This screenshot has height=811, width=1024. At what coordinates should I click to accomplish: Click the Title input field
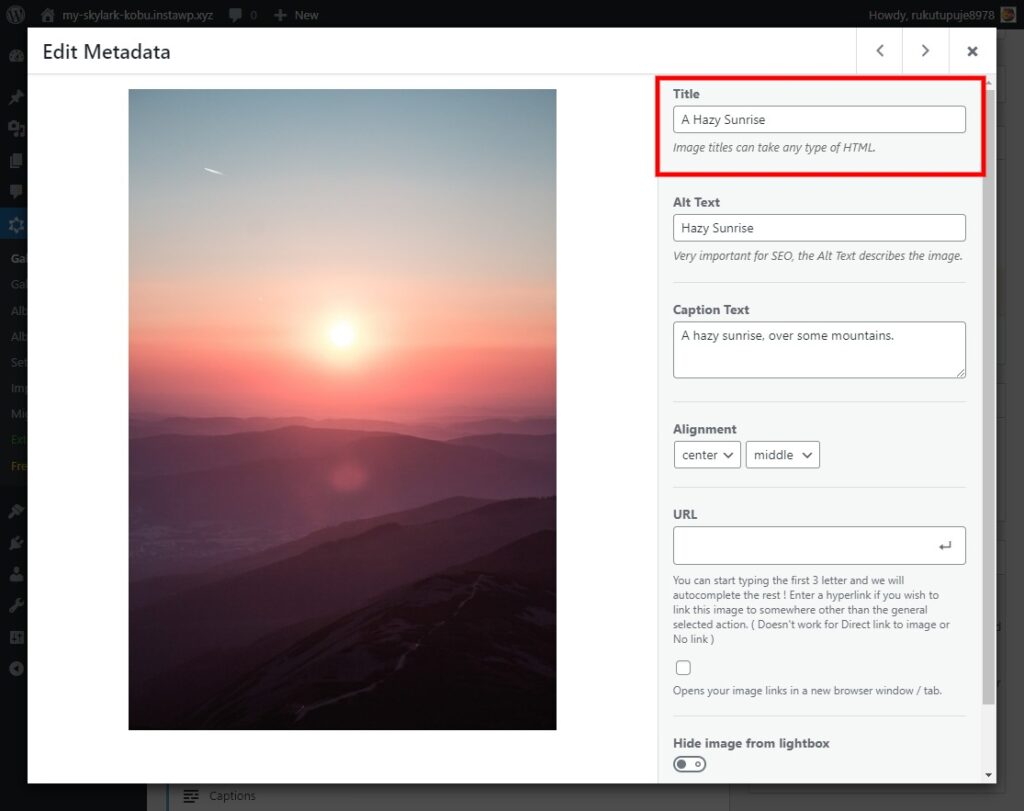pos(819,120)
